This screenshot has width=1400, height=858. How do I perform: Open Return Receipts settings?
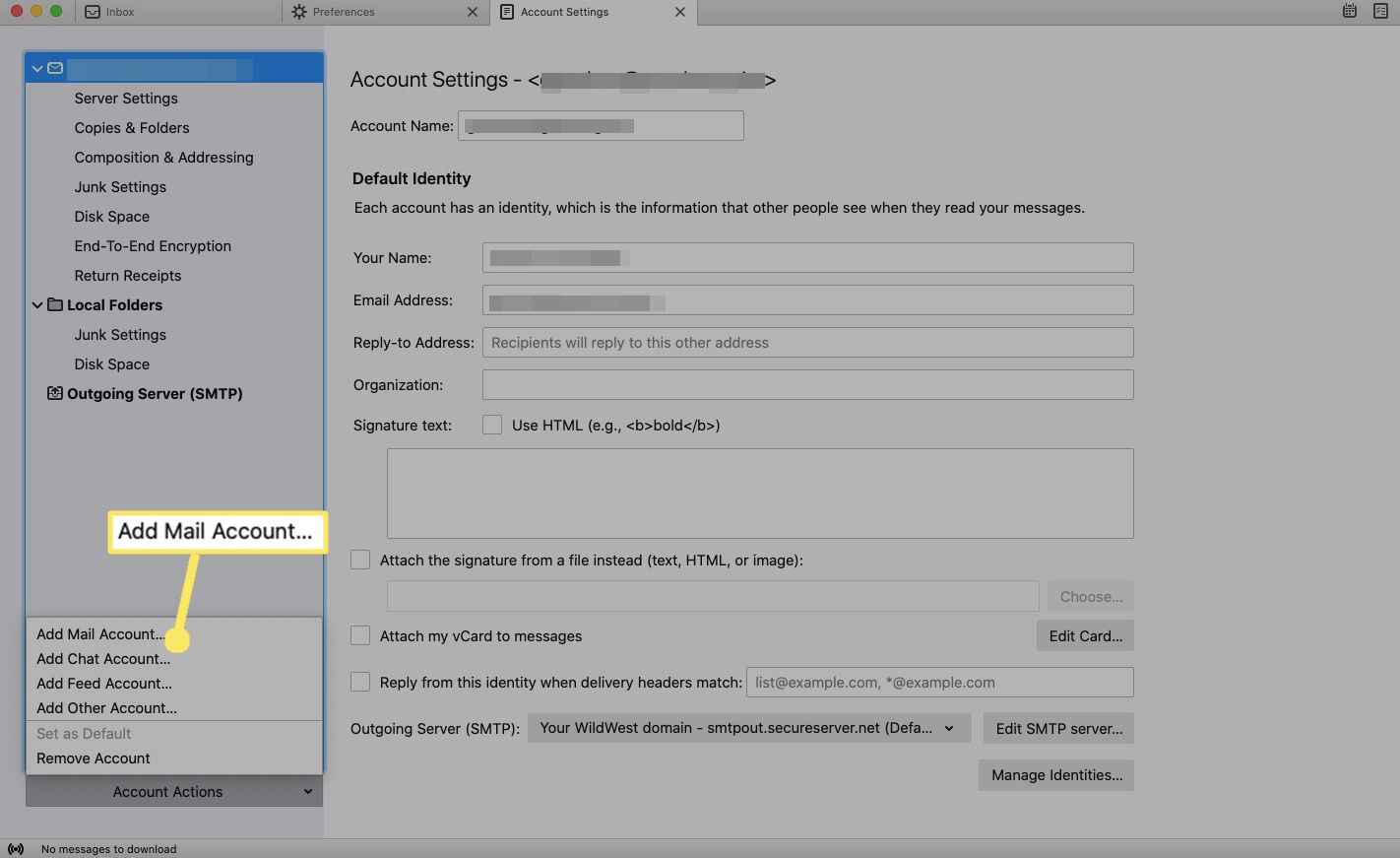pos(128,275)
